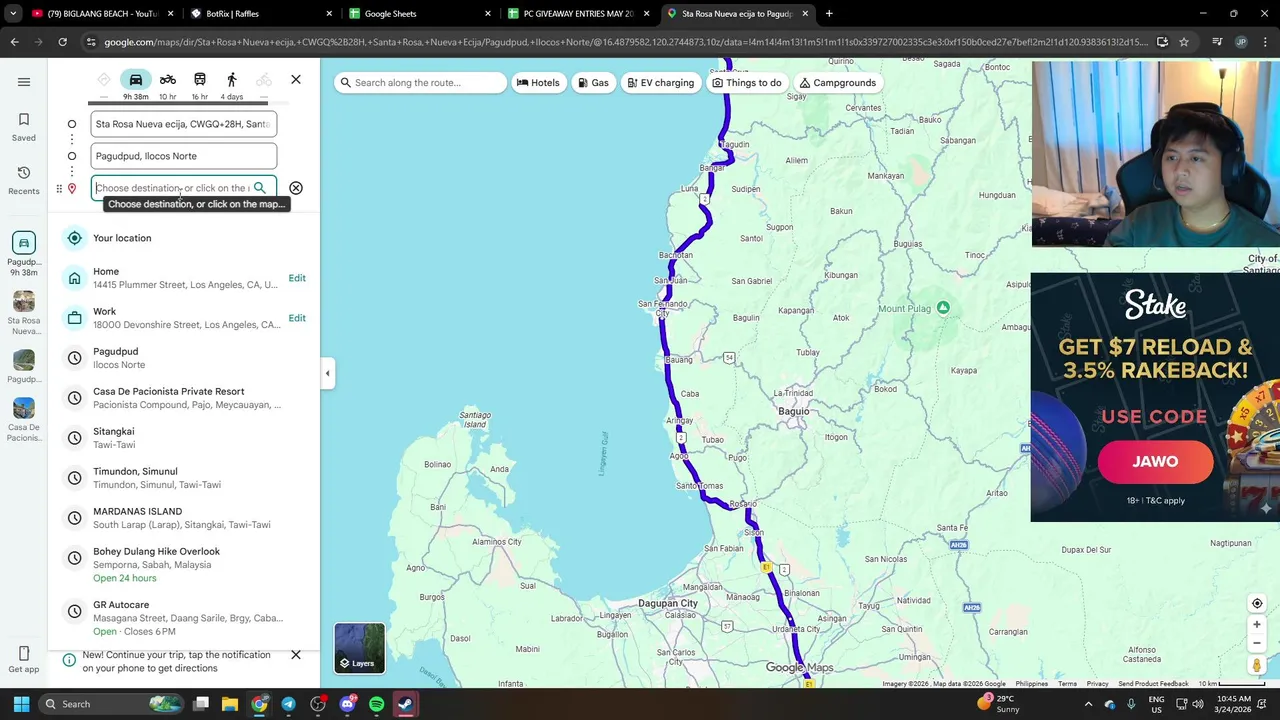Zoom in on the map
1280x720 pixels.
pos(1257,625)
